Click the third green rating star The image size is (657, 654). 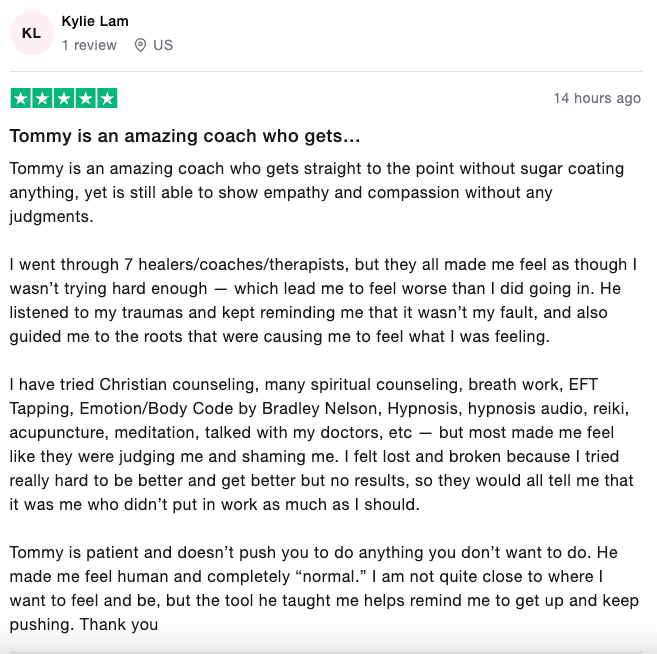(64, 98)
